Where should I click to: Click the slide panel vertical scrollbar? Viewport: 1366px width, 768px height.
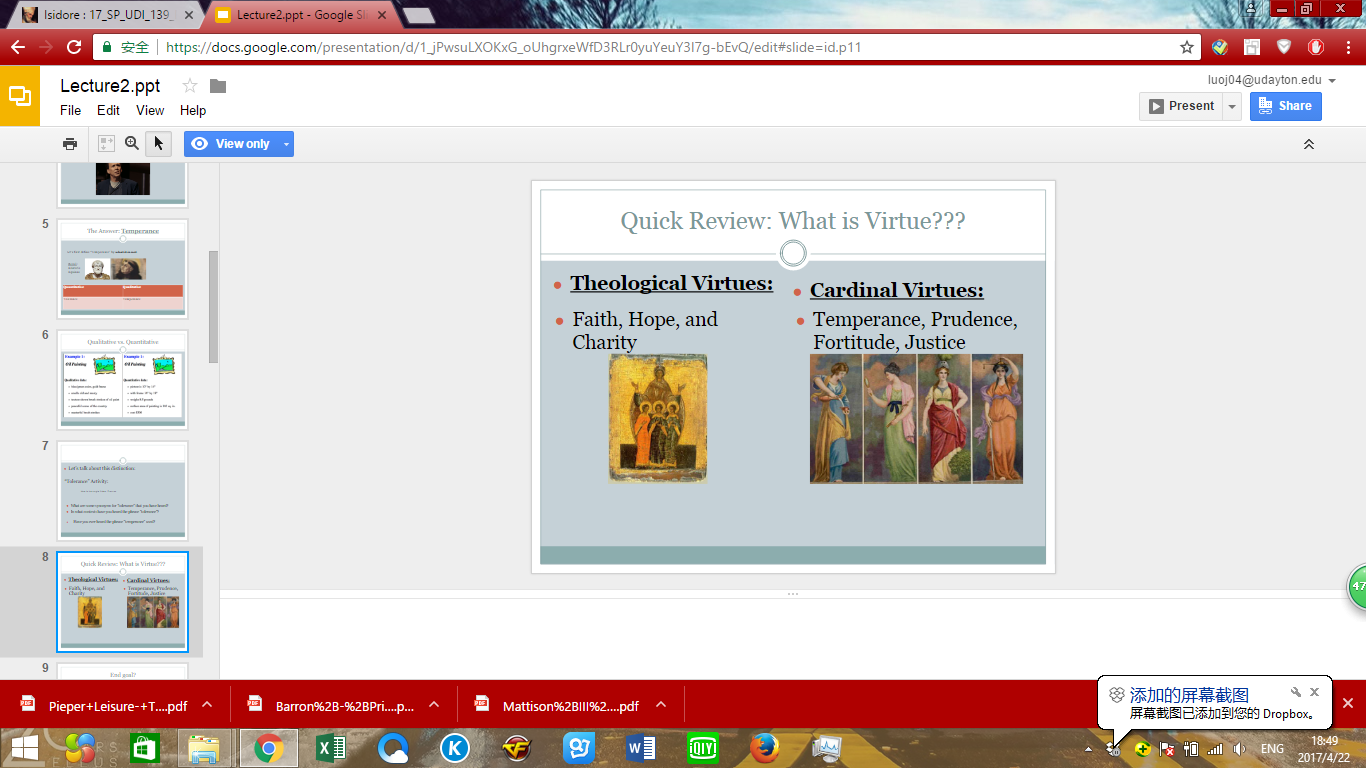click(x=213, y=306)
